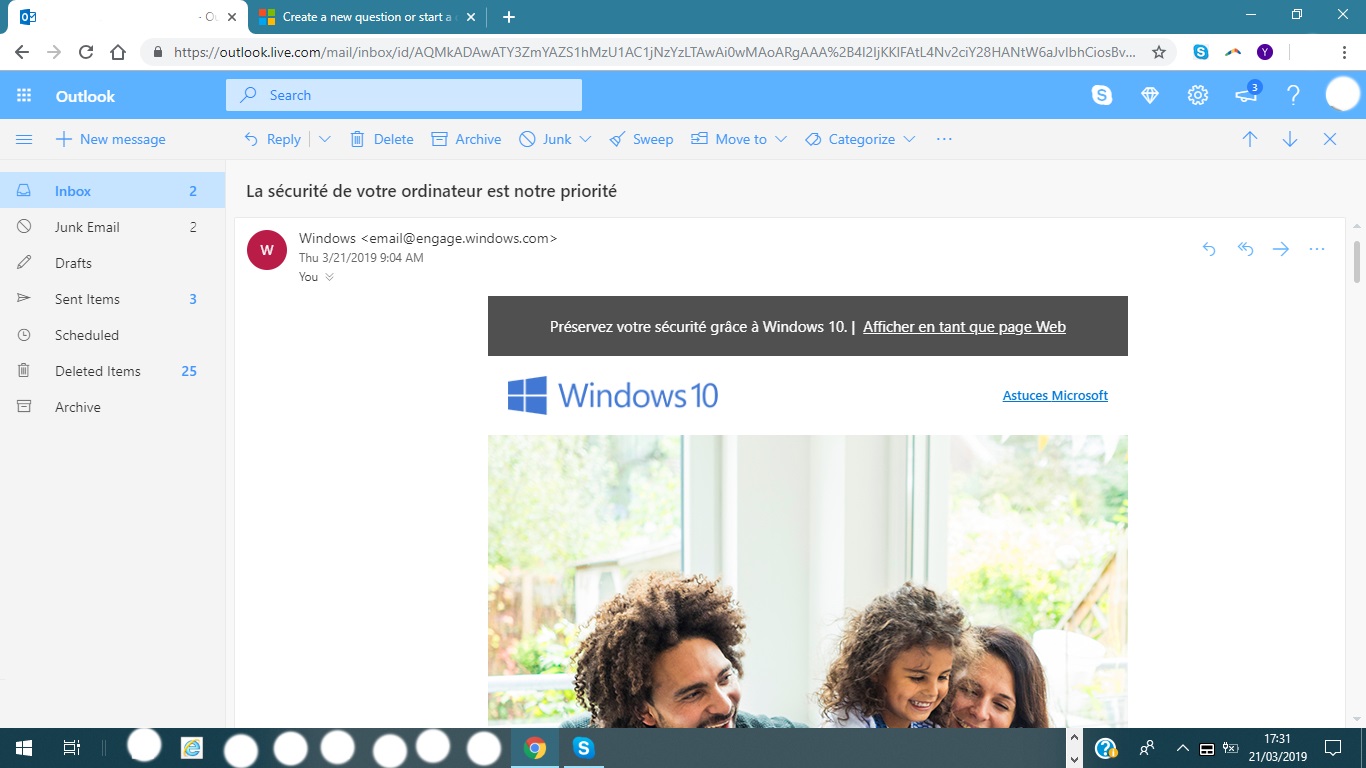Open Task View on the taskbar
The image size is (1366, 768).
click(x=71, y=747)
